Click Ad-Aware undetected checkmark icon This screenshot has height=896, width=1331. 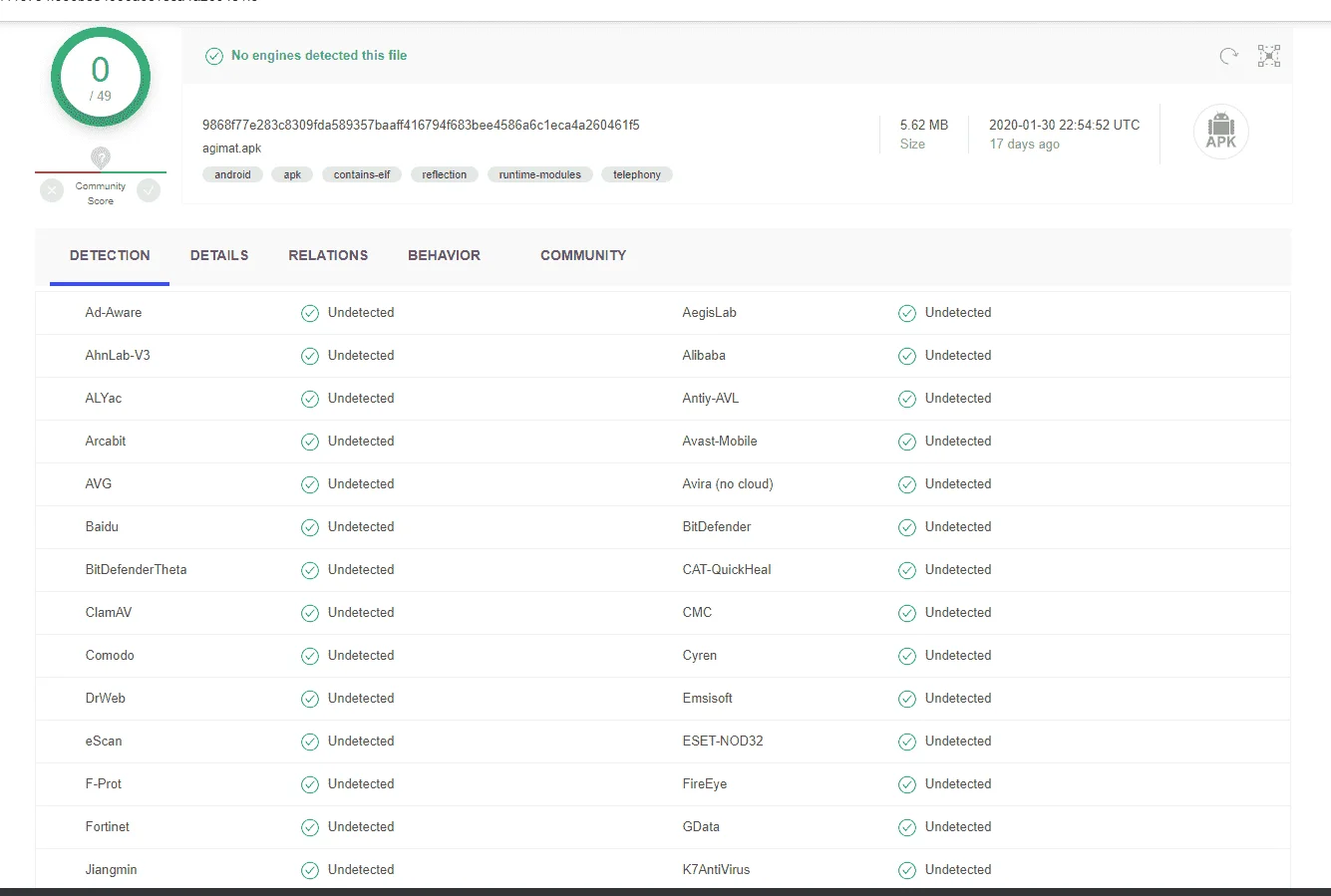(310, 313)
